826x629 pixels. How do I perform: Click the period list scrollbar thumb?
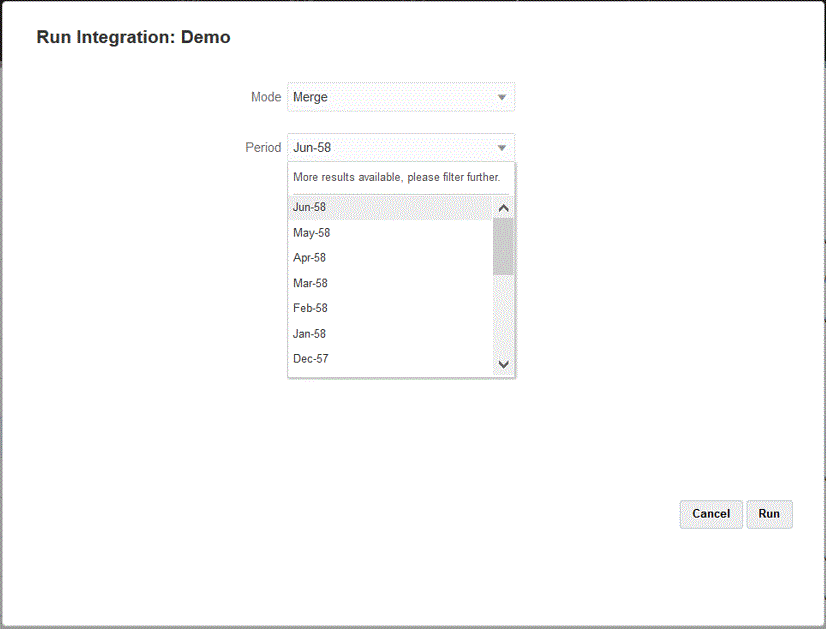[x=503, y=246]
